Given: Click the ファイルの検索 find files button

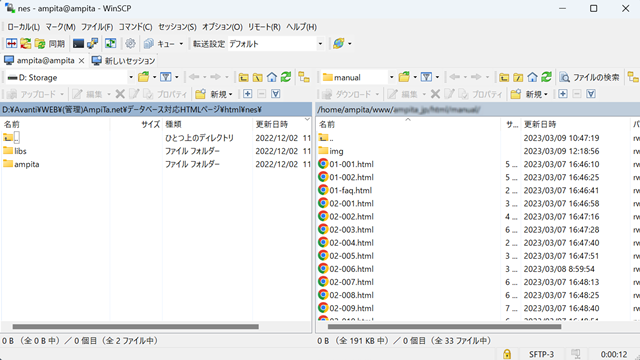Looking at the screenshot, I should (x=589, y=77).
